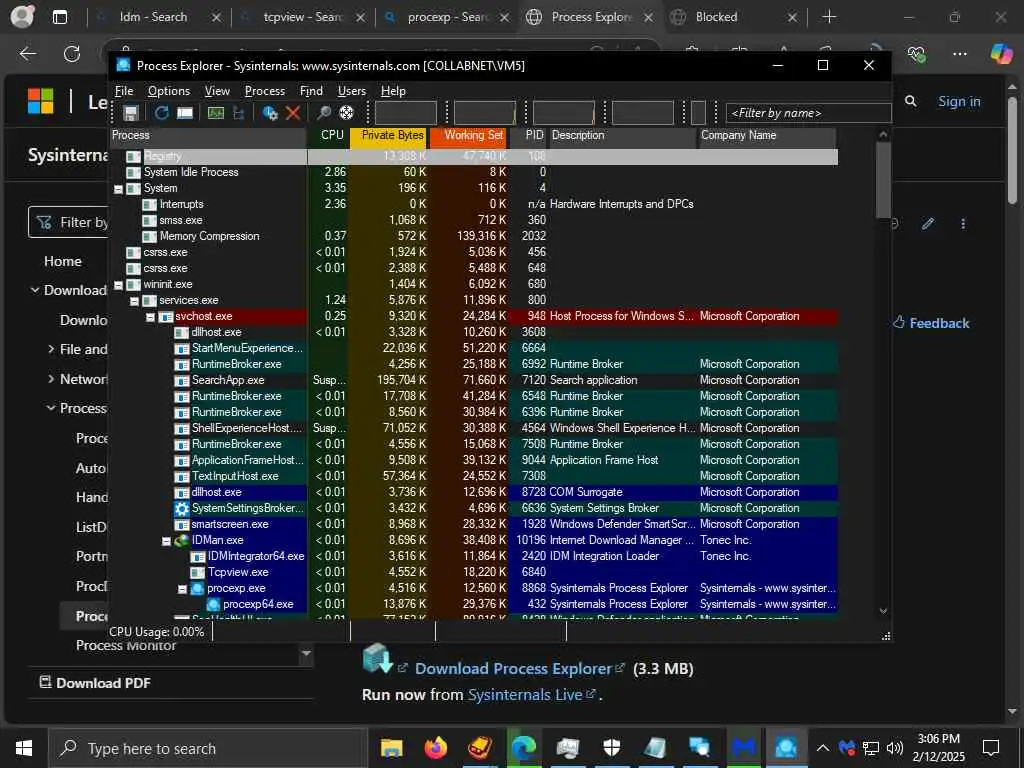
Task: Open the Options menu
Action: click(168, 91)
